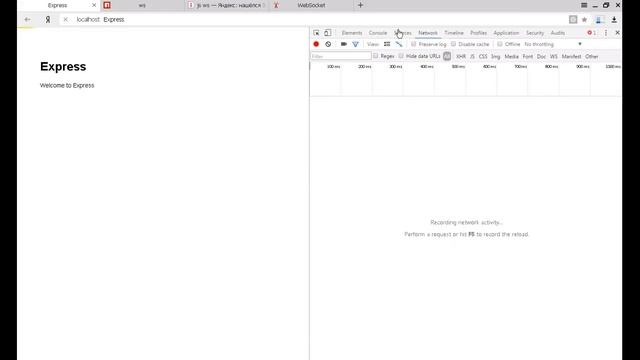Switch to the WebSocket browser tab
Image resolution: width=640 pixels, height=360 pixels.
[x=311, y=5]
